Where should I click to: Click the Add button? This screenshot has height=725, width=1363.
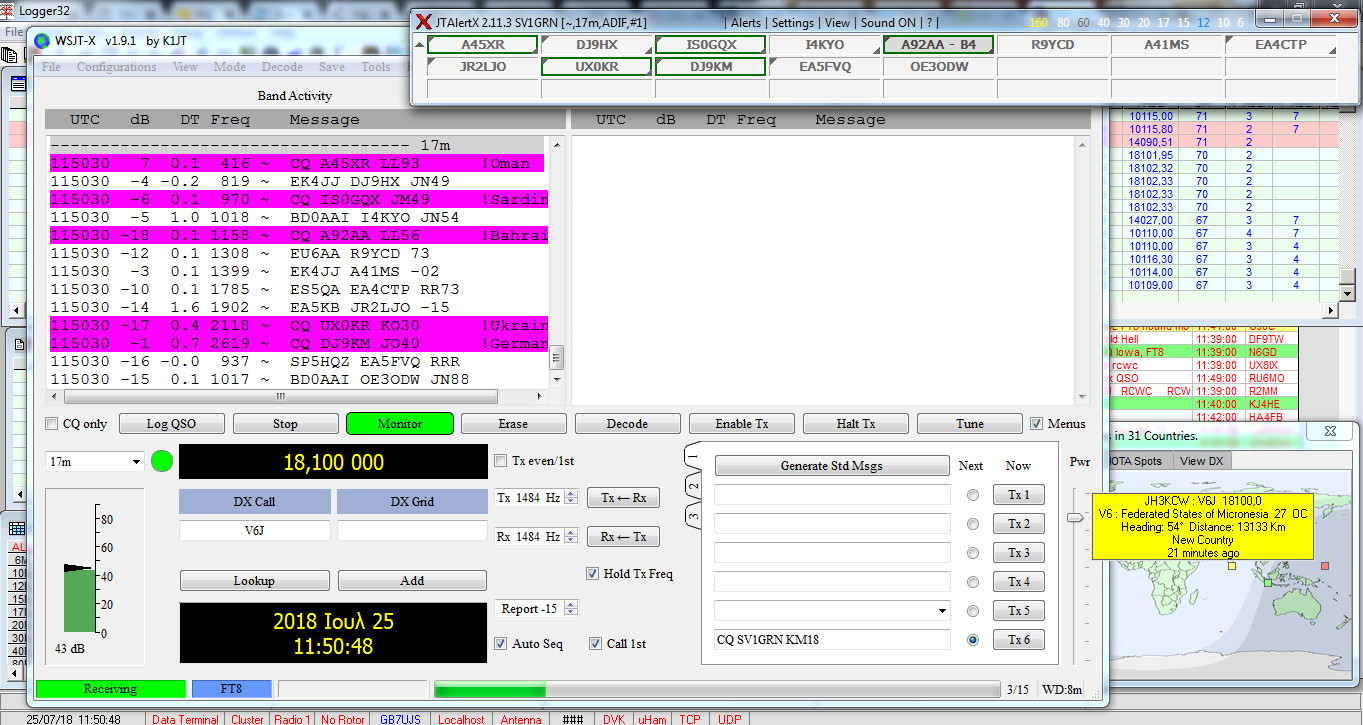(x=412, y=581)
